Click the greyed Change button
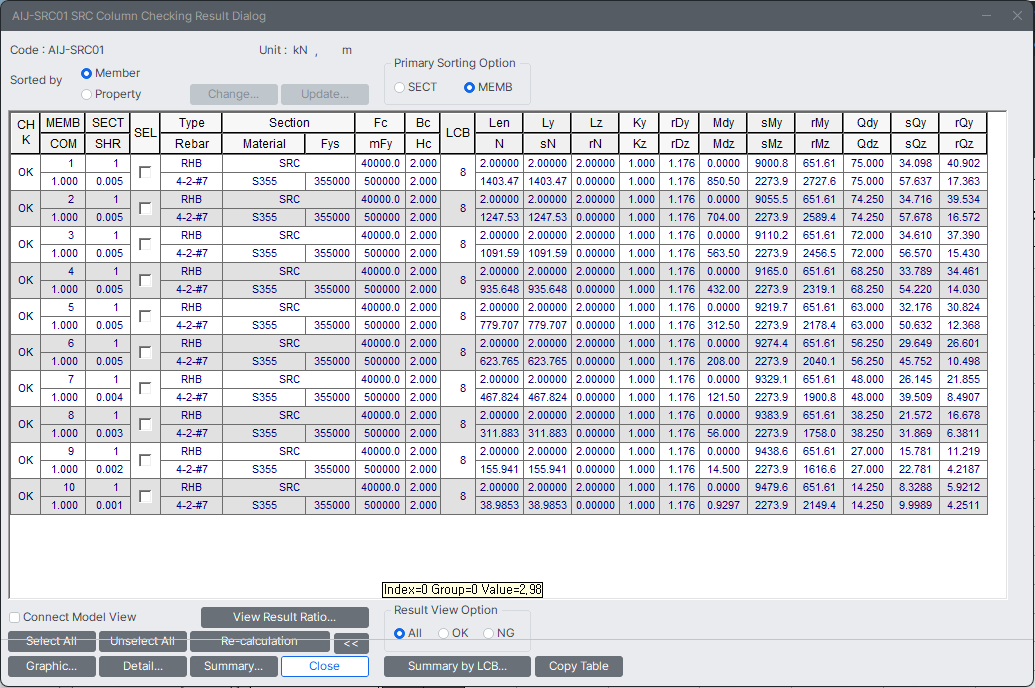Viewport: 1035px width, 688px height. (x=234, y=94)
